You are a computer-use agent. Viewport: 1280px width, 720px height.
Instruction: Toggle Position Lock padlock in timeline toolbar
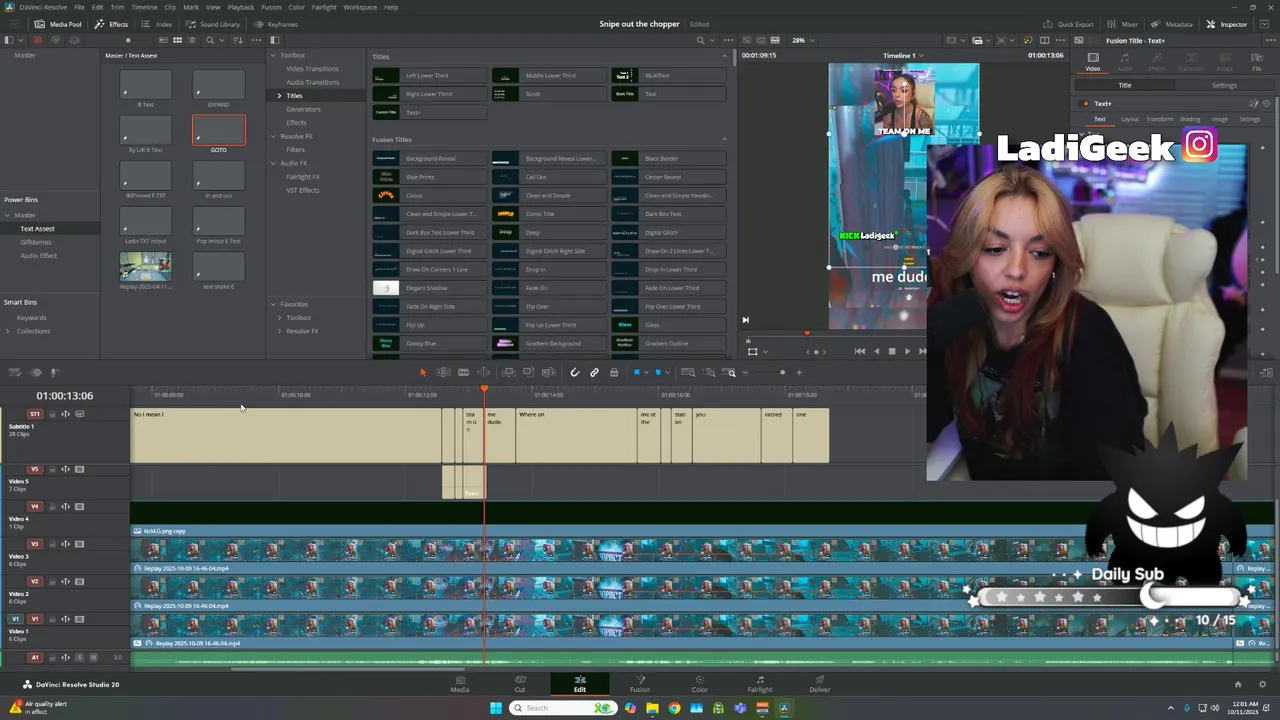pyautogui.click(x=614, y=372)
